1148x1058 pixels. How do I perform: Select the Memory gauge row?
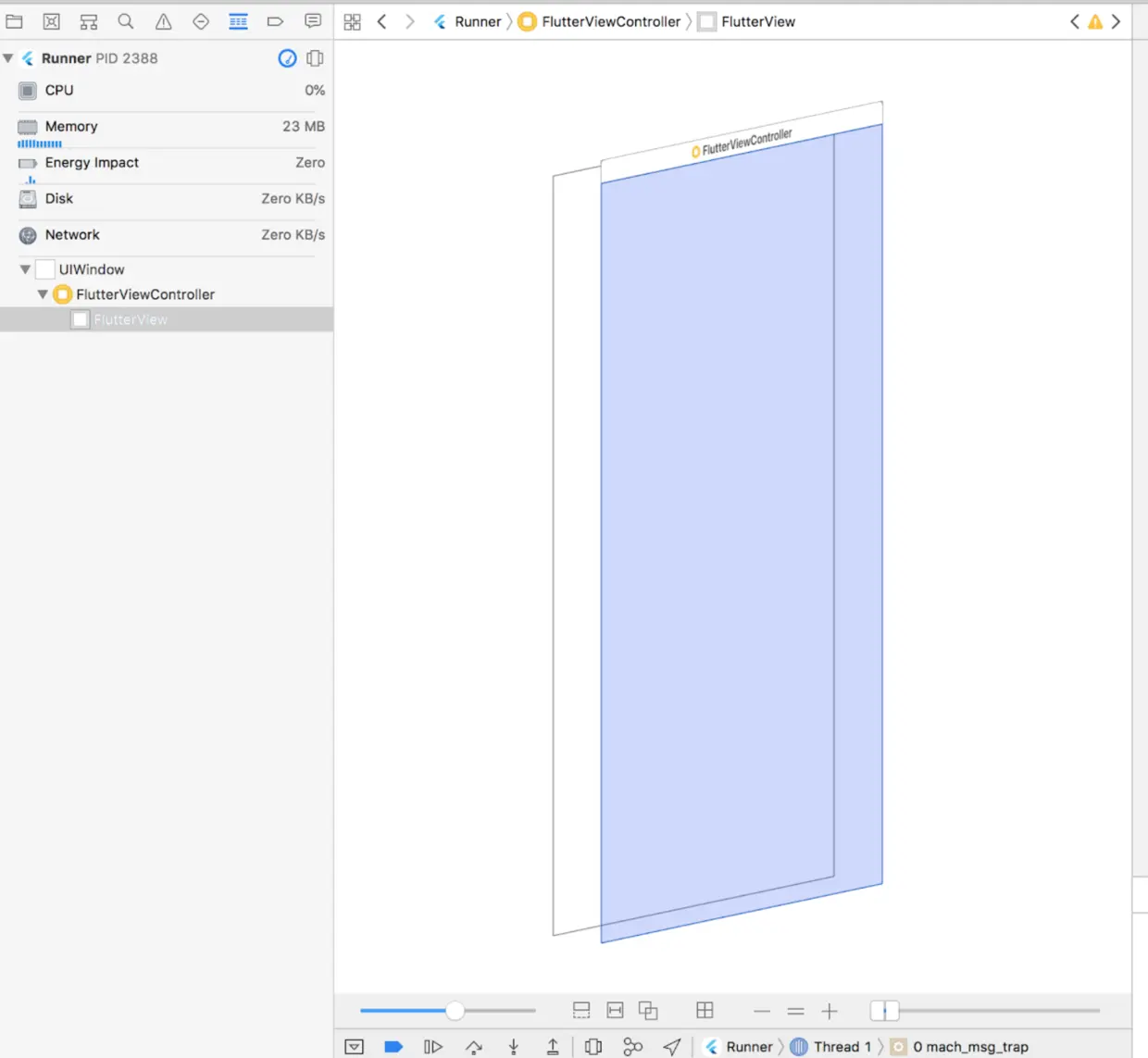pyautogui.click(x=167, y=130)
